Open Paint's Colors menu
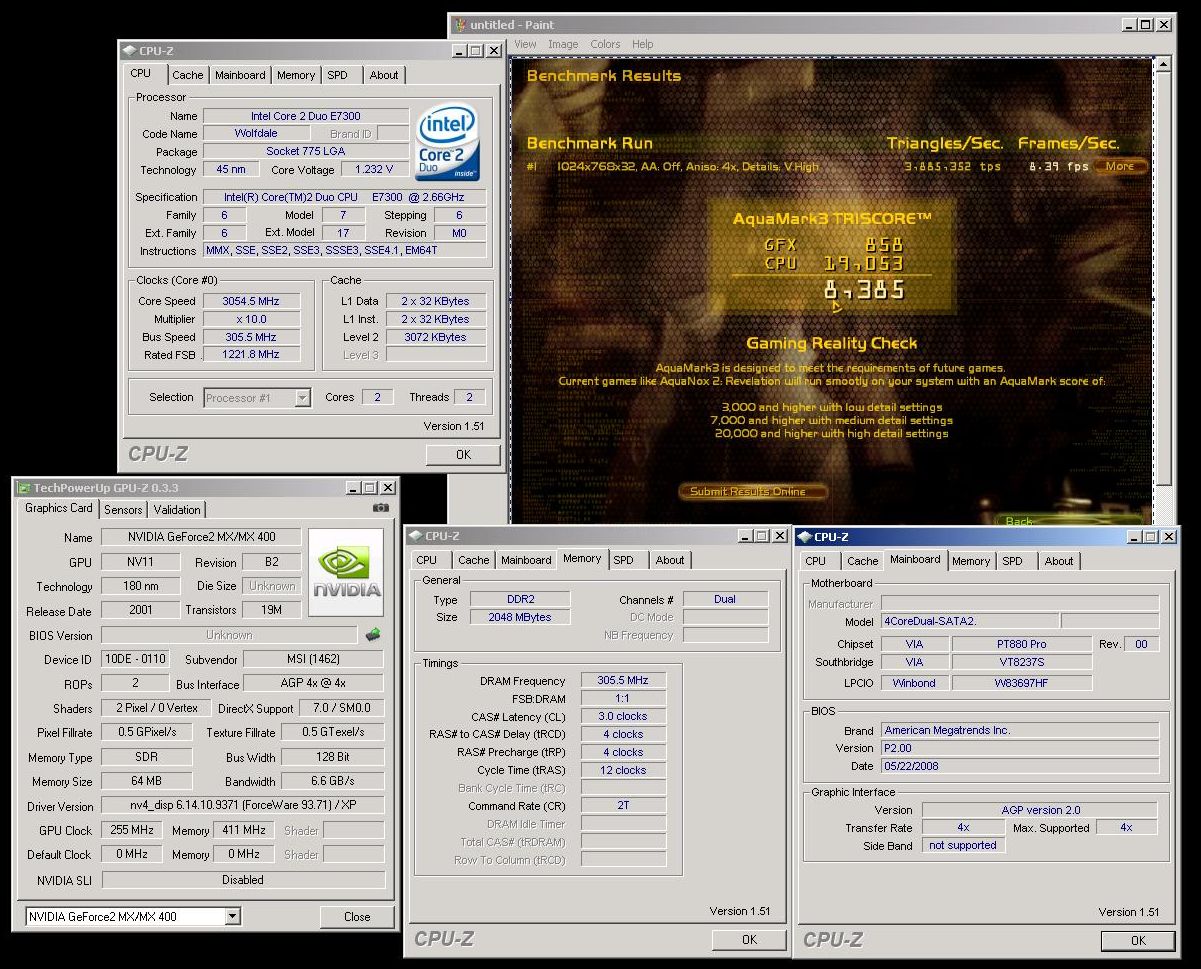1201x969 pixels. [605, 44]
